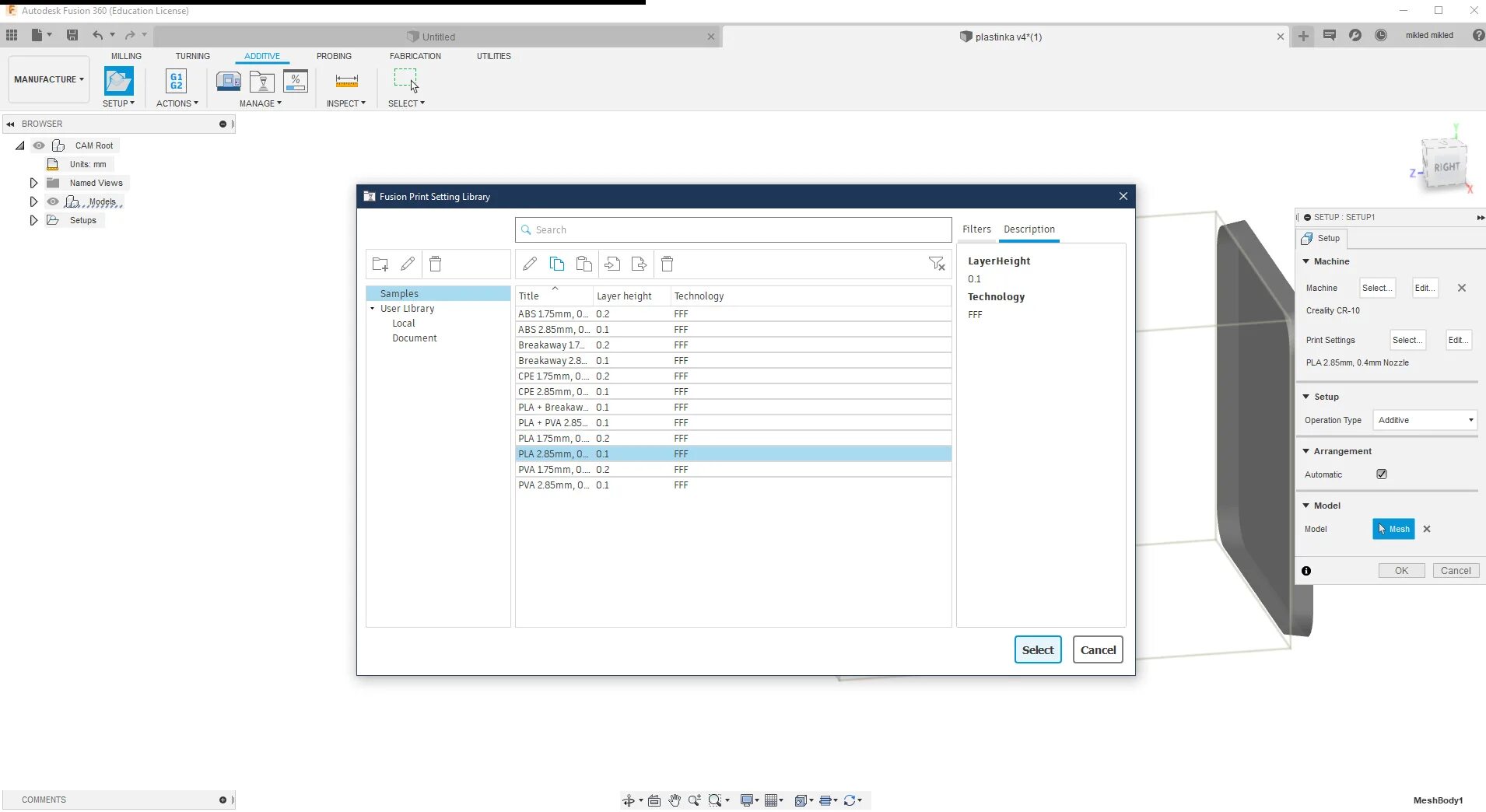The image size is (1486, 812).
Task: Collapse the Machine section in Setup panel
Action: point(1306,261)
